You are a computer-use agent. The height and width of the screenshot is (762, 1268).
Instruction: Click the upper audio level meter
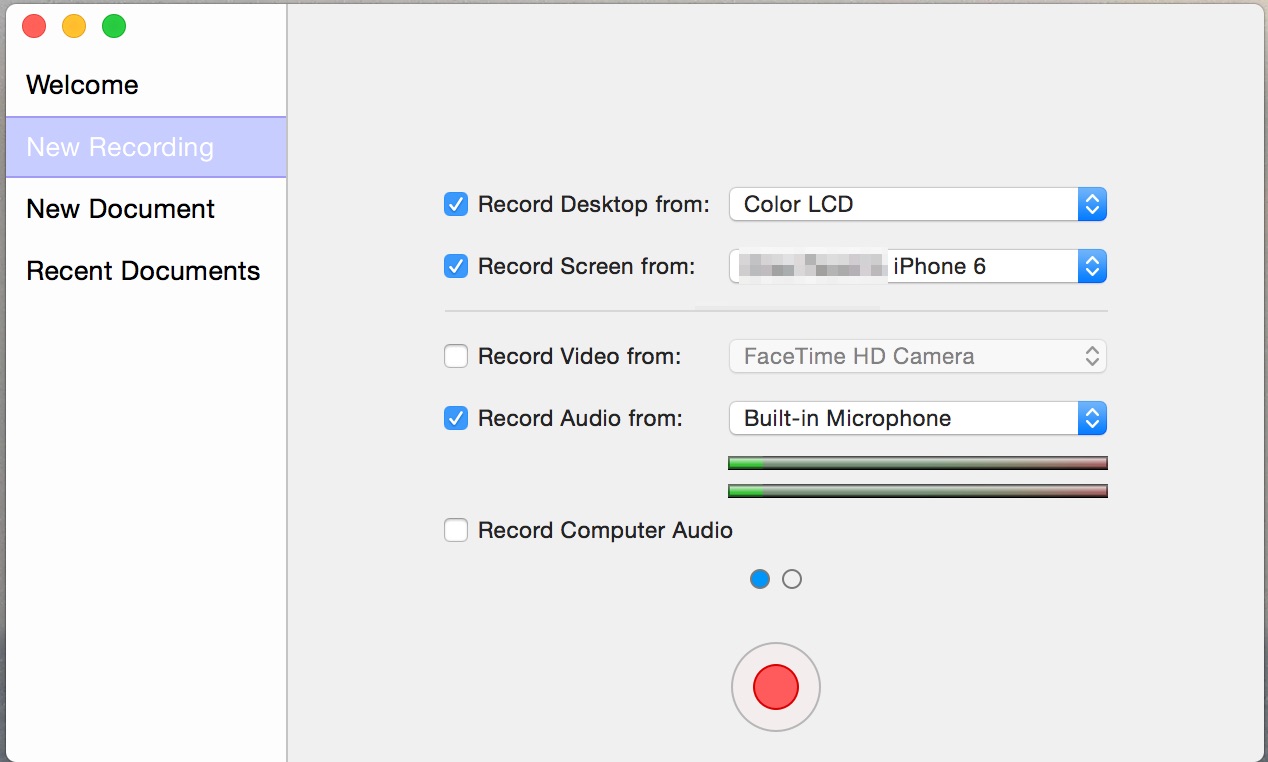917,463
